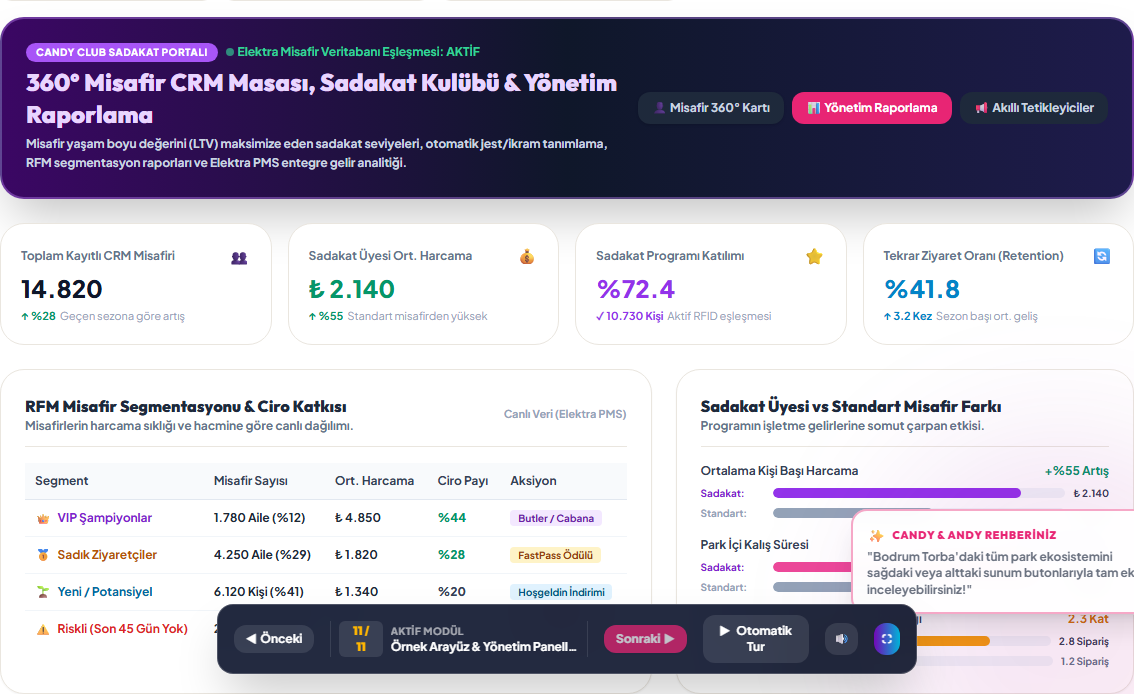Click the star icon on Sadakat Programı Katılımı
The image size is (1134, 694).
click(x=814, y=257)
